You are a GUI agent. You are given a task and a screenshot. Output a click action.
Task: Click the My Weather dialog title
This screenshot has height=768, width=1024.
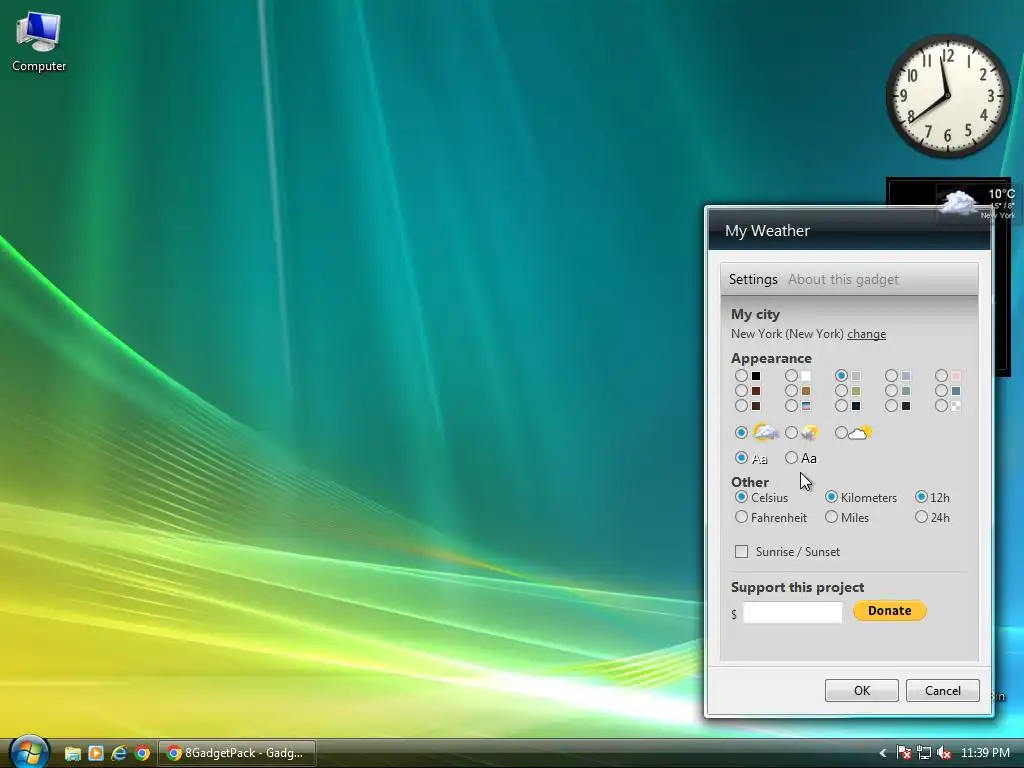(x=767, y=231)
